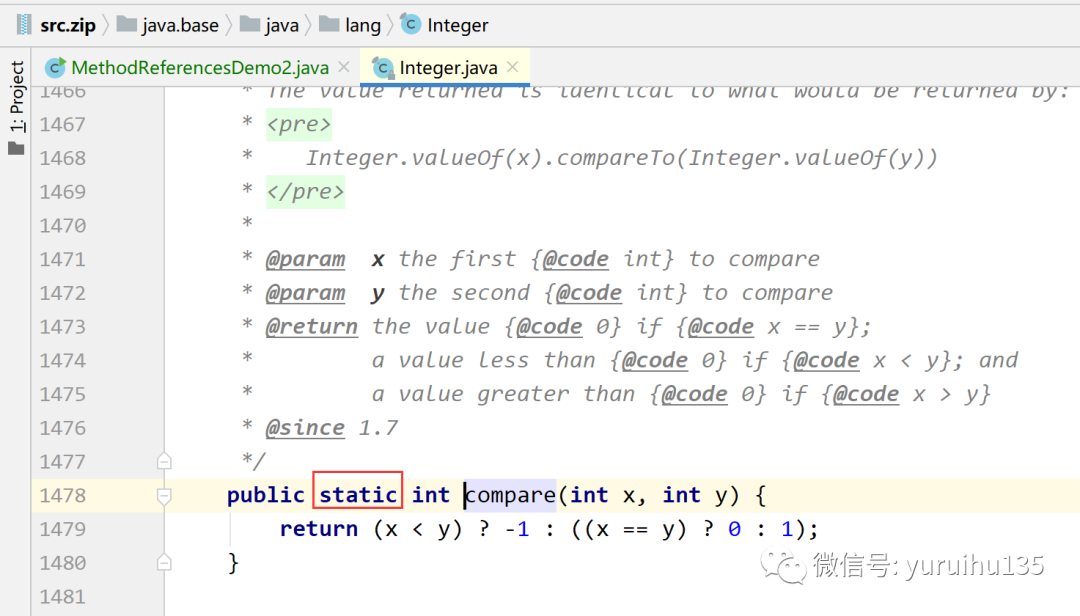
Task: Click line number 1478 in gutter
Action: 63,495
